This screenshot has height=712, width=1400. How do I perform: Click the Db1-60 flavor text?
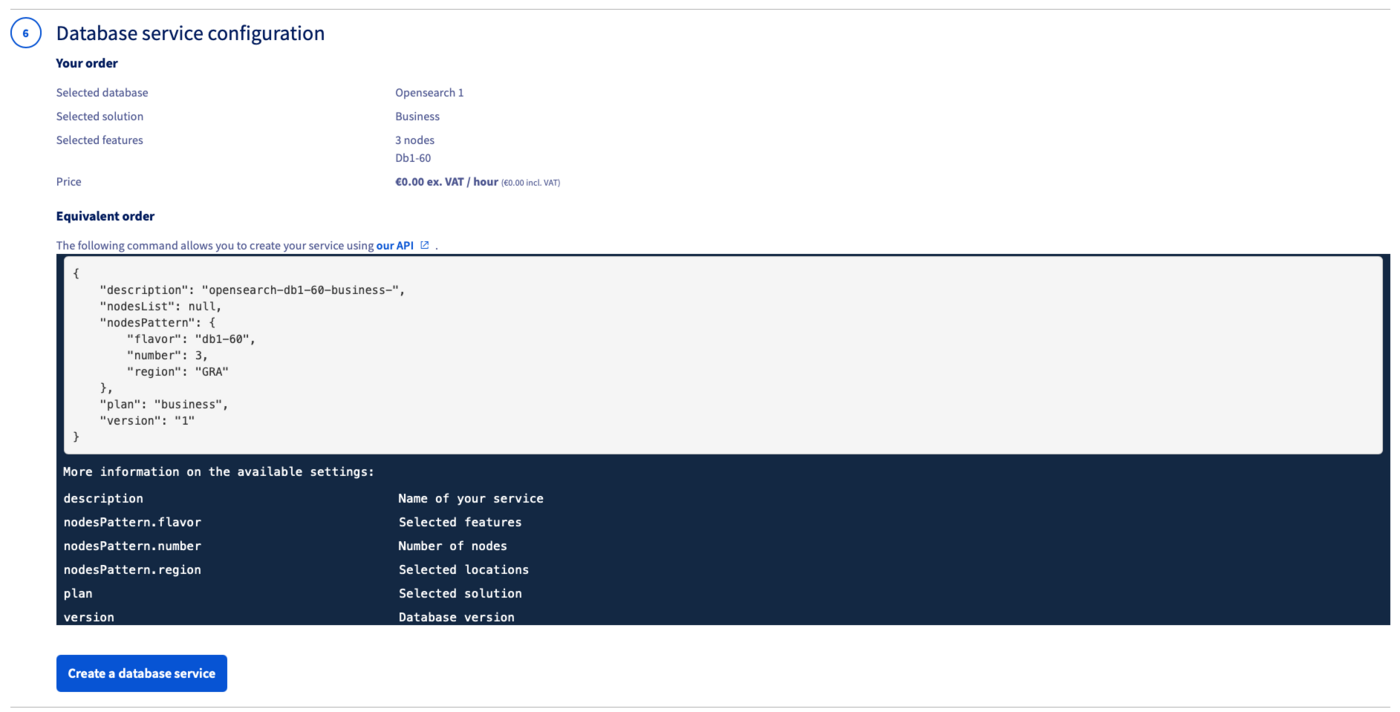tap(413, 158)
